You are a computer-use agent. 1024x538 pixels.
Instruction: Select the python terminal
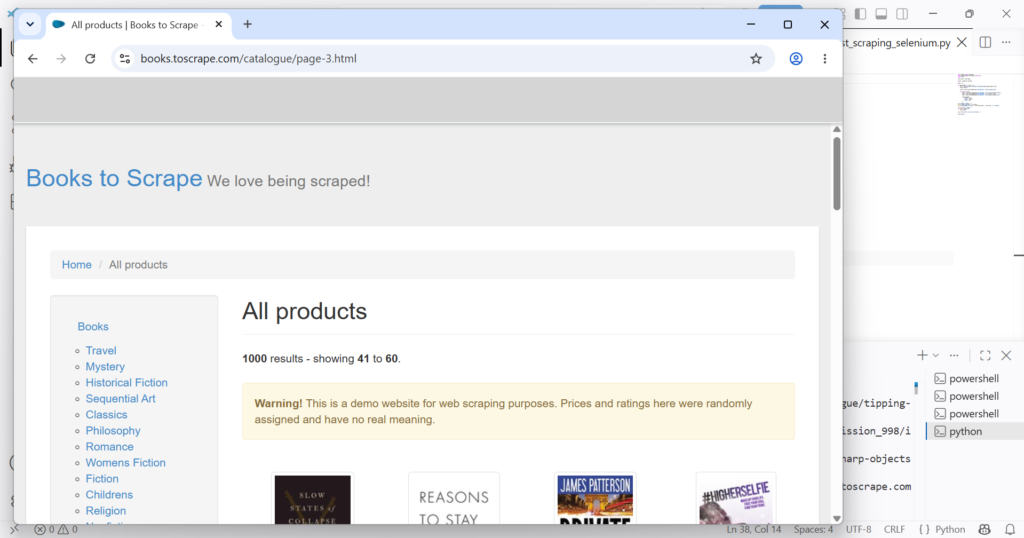(973, 432)
